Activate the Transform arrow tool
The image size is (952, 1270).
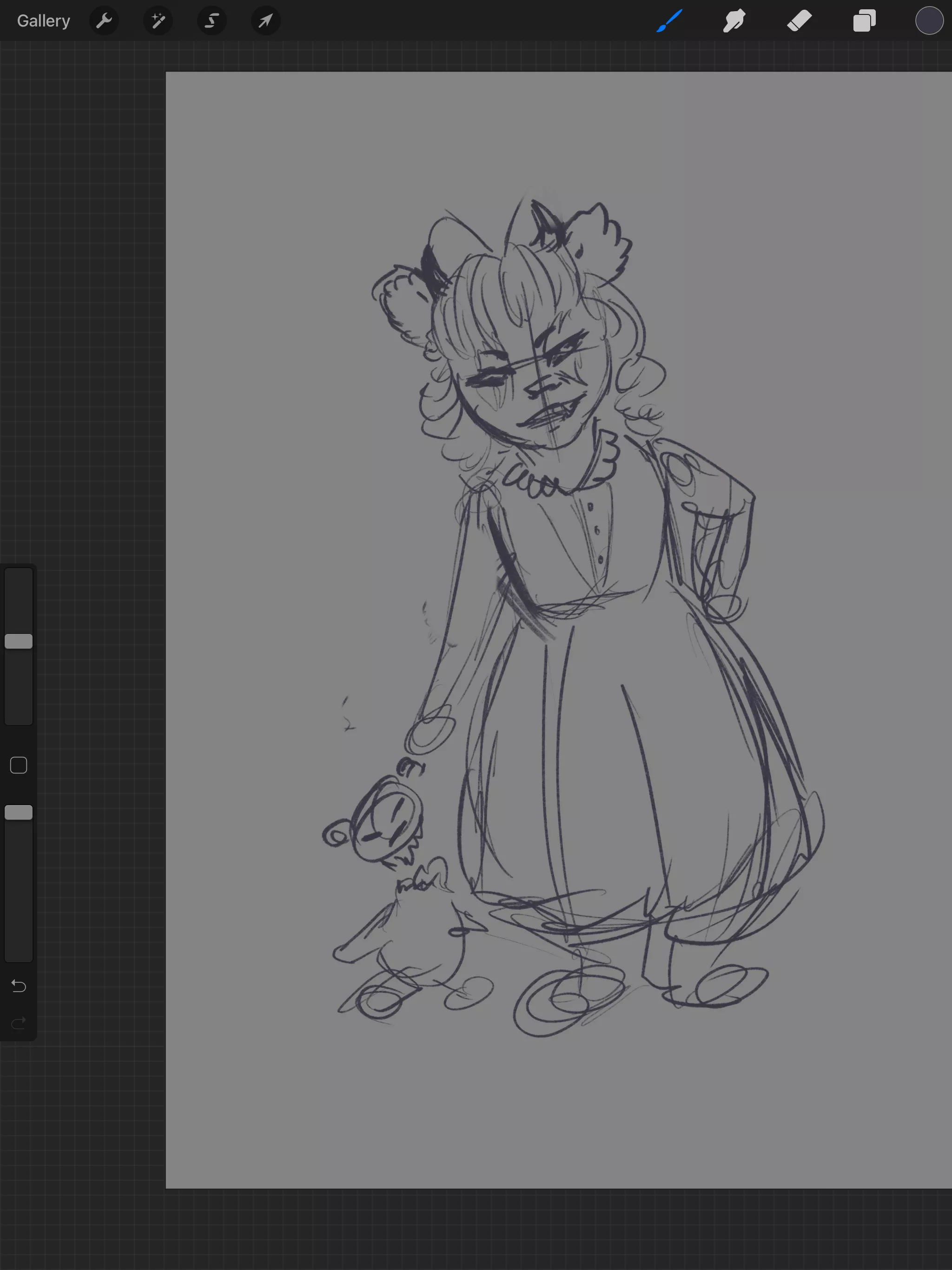tap(265, 21)
